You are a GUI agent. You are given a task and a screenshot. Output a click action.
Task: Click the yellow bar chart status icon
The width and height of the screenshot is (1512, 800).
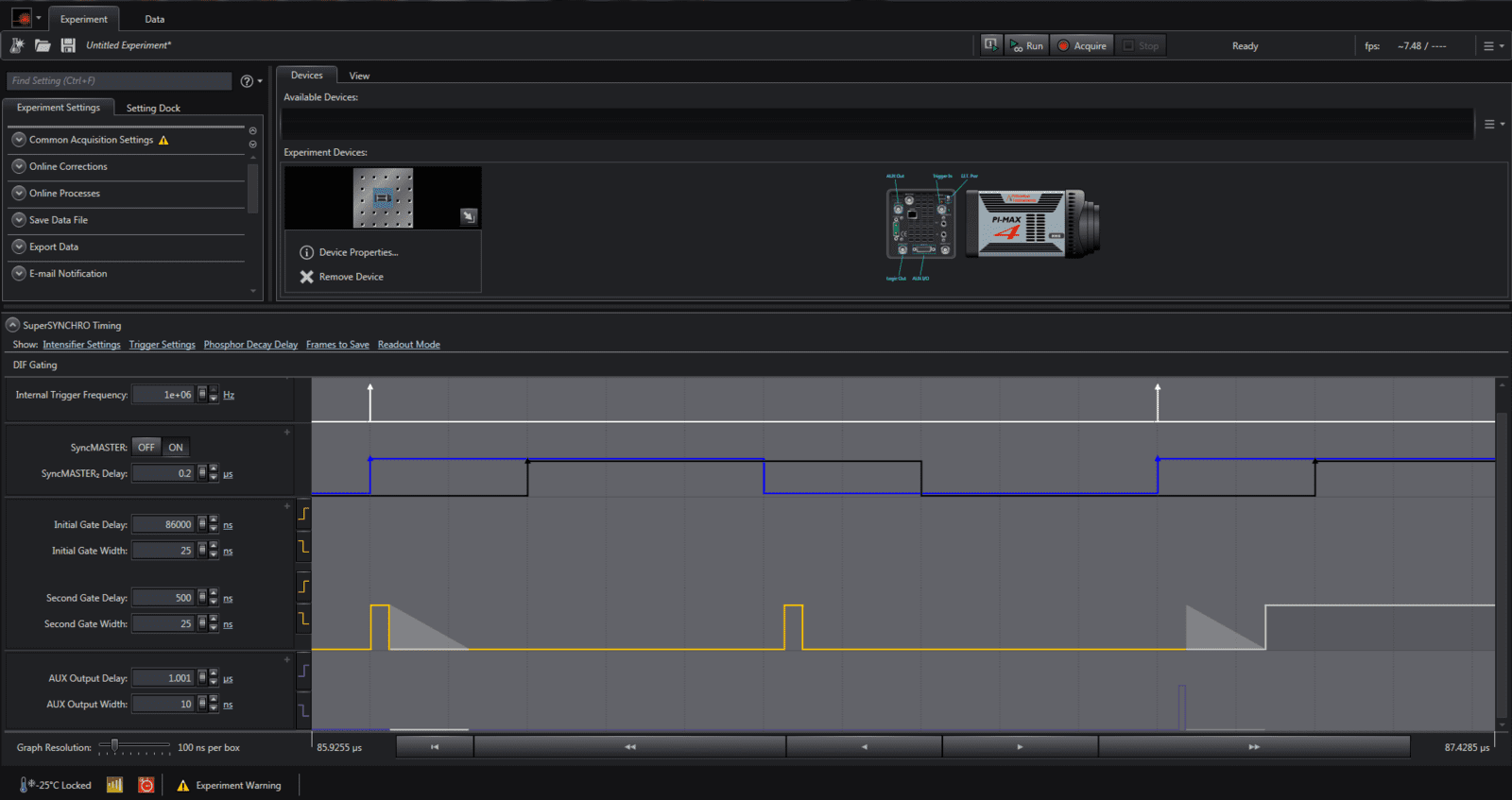click(x=114, y=785)
